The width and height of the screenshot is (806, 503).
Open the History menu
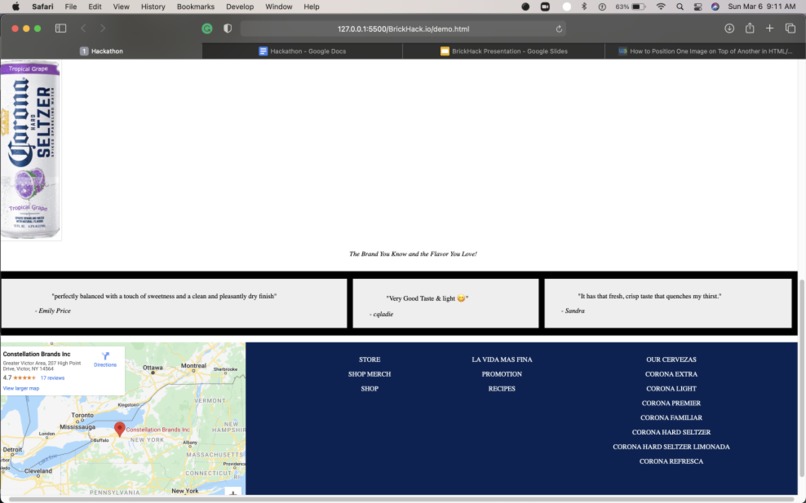[x=153, y=7]
